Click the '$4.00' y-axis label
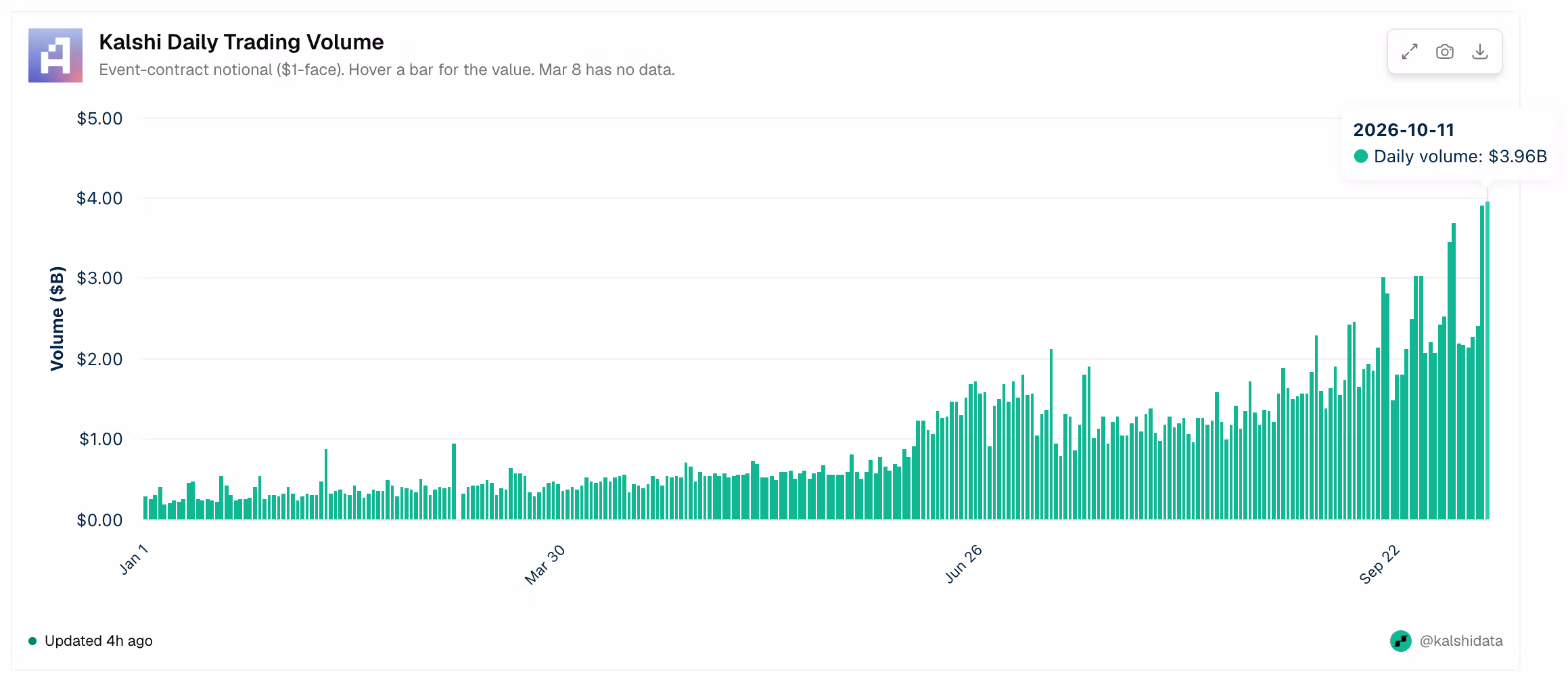Screen dimensions: 1568x683 coord(99,199)
